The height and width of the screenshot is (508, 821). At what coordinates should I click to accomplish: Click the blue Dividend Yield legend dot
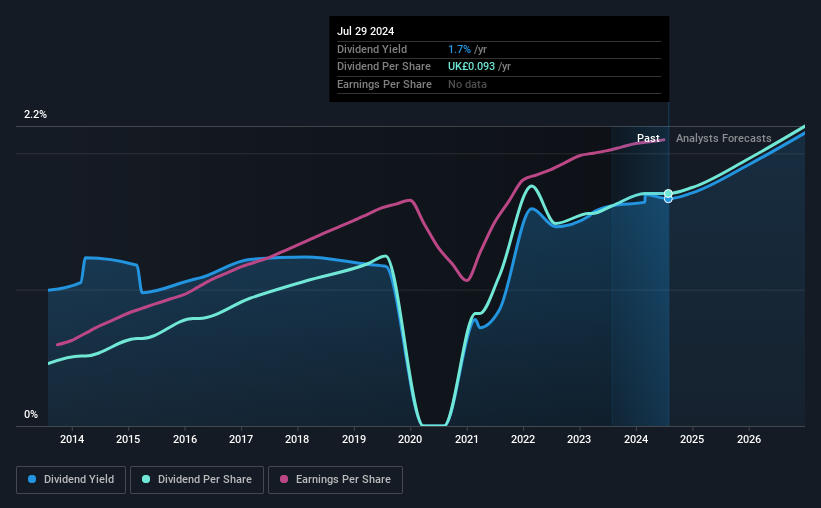32,479
